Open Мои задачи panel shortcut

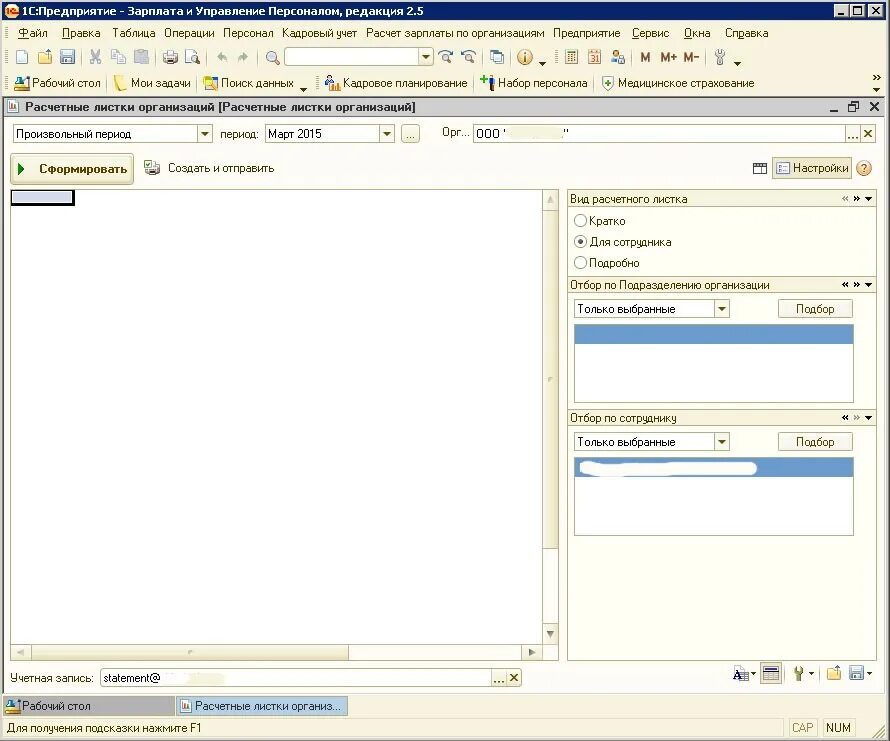[x=152, y=83]
